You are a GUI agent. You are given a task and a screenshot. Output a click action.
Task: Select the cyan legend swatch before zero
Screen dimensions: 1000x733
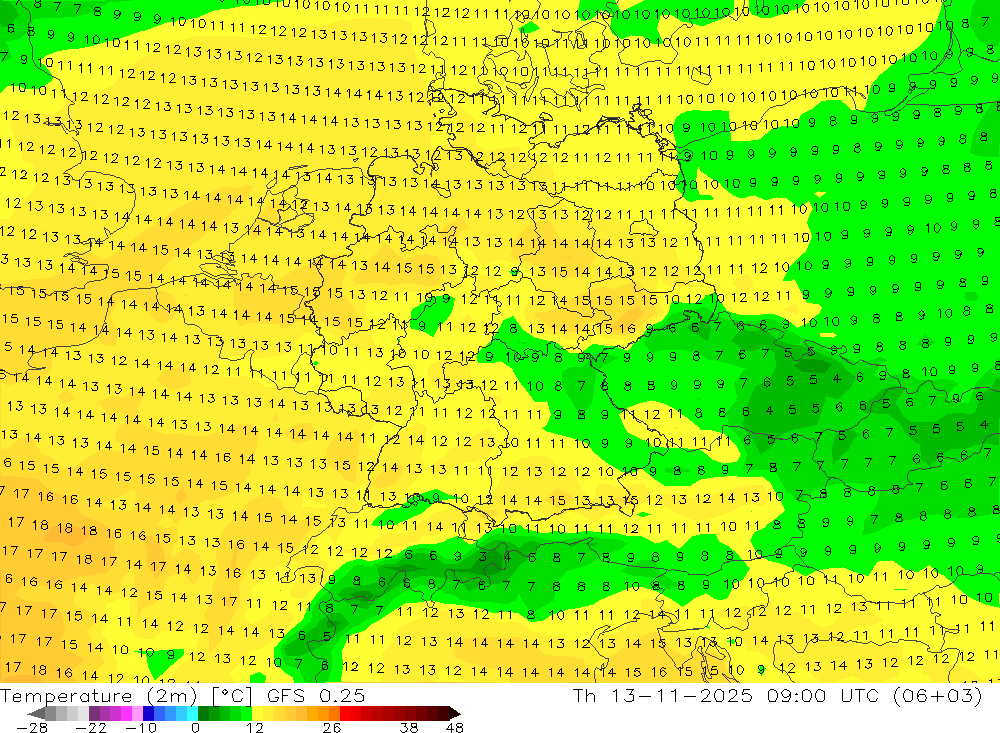192,713
